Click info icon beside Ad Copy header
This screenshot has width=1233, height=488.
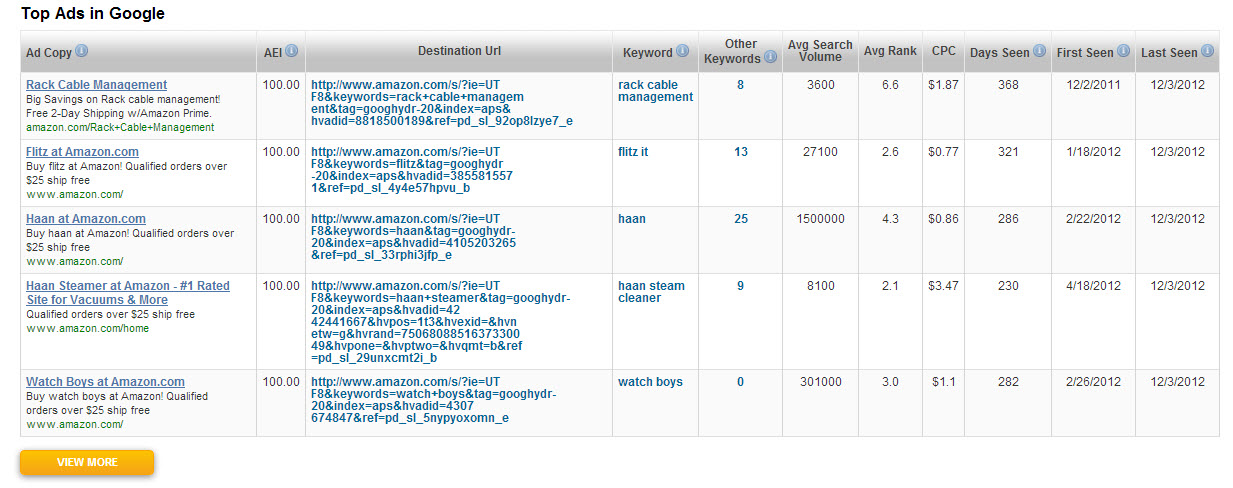pos(82,51)
